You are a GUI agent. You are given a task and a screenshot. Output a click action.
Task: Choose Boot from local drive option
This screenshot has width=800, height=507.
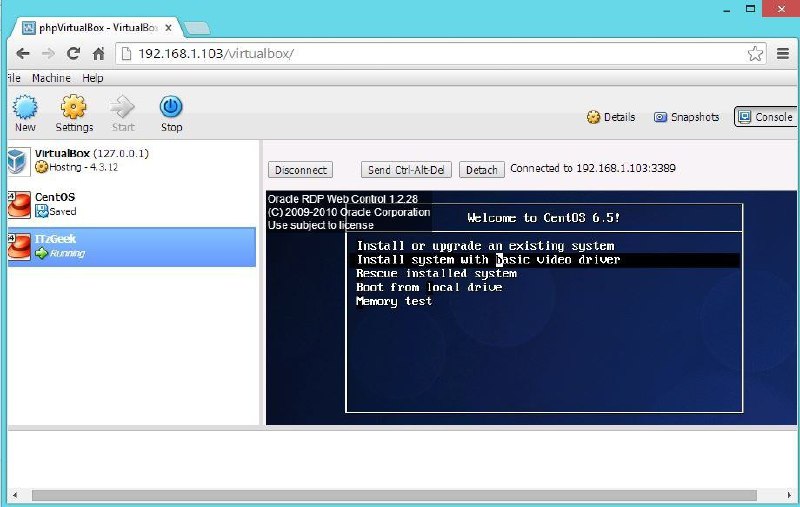429,287
